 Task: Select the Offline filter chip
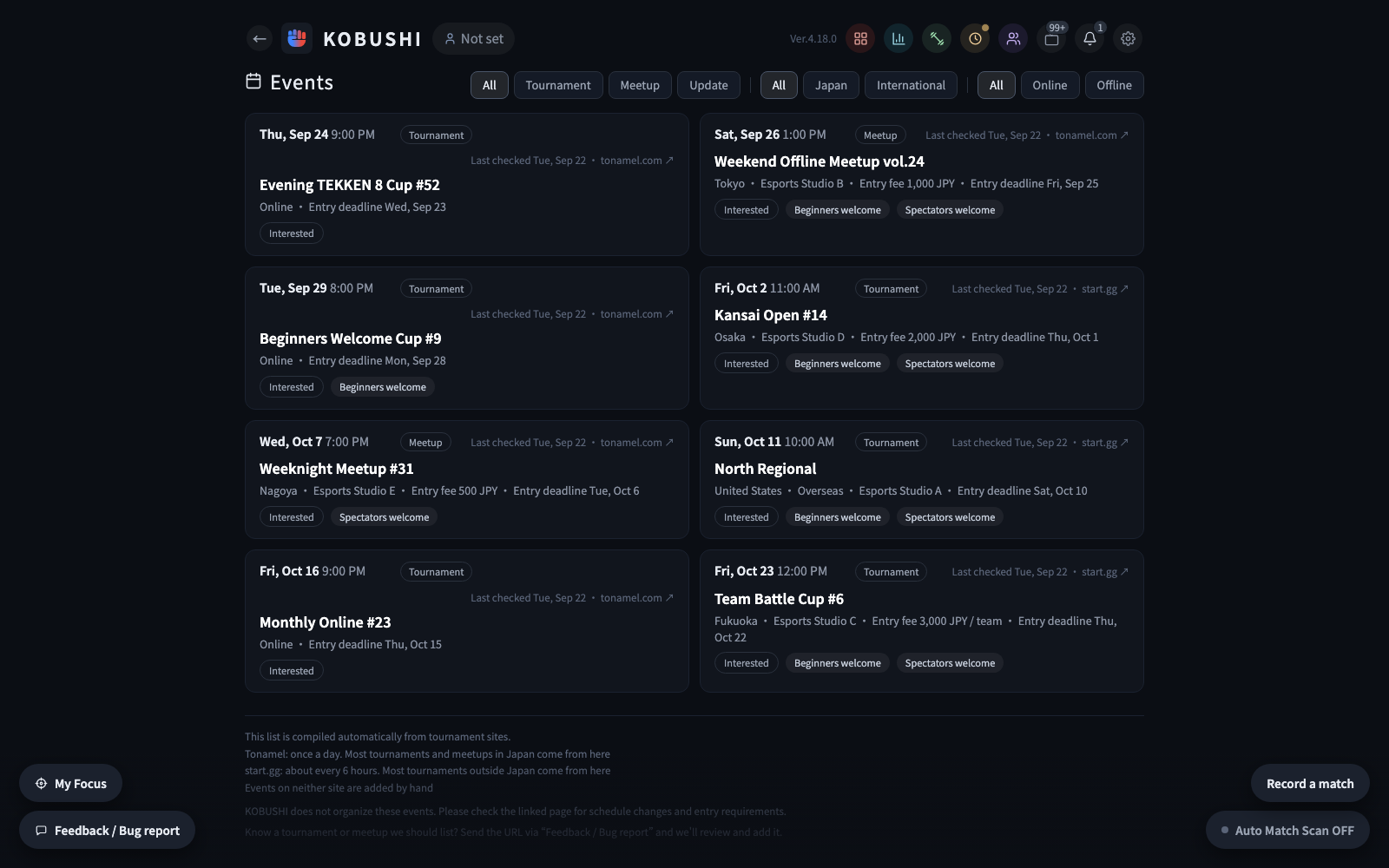pyautogui.click(x=1114, y=85)
